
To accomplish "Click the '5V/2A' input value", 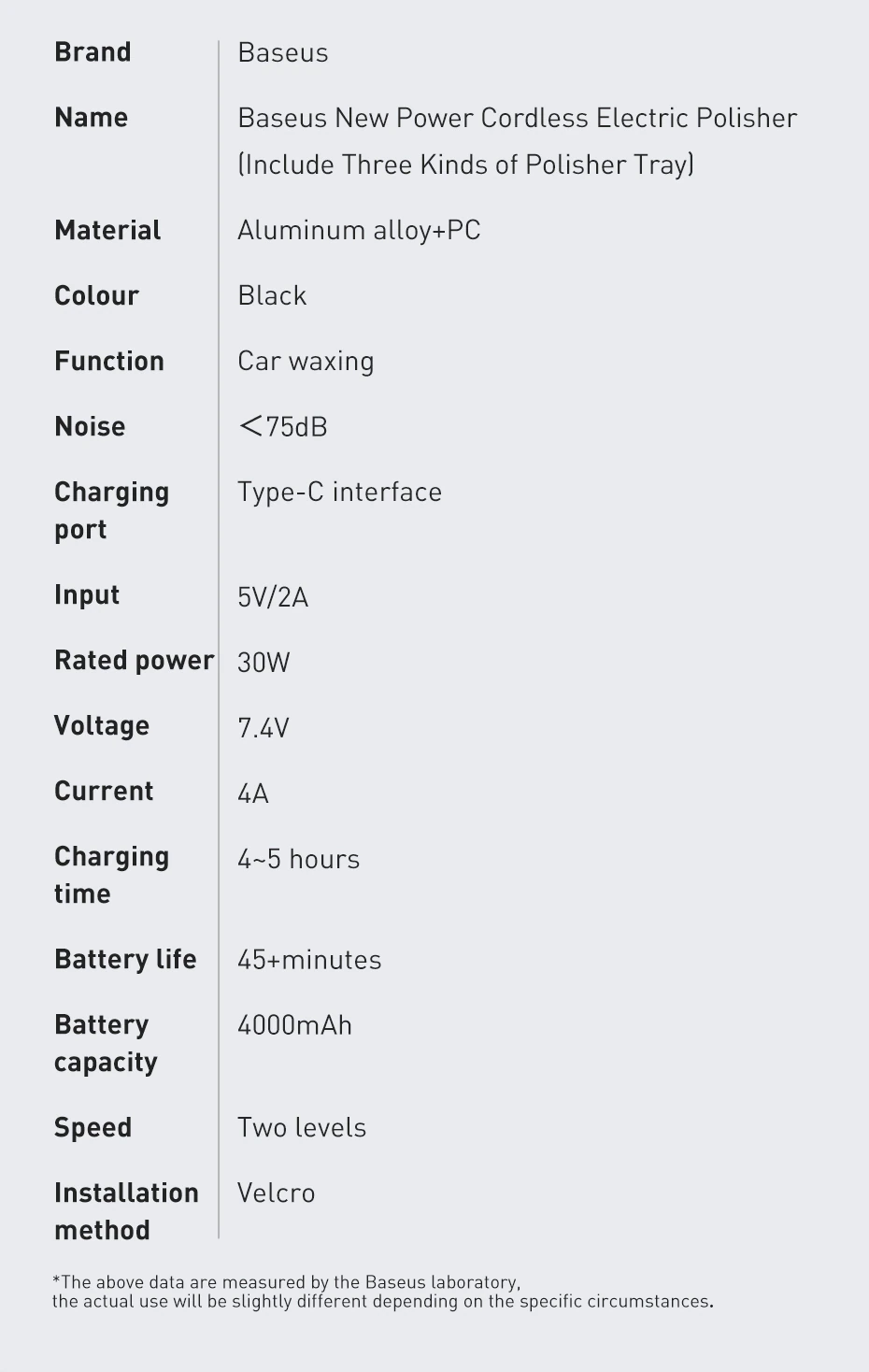I will click(272, 597).
